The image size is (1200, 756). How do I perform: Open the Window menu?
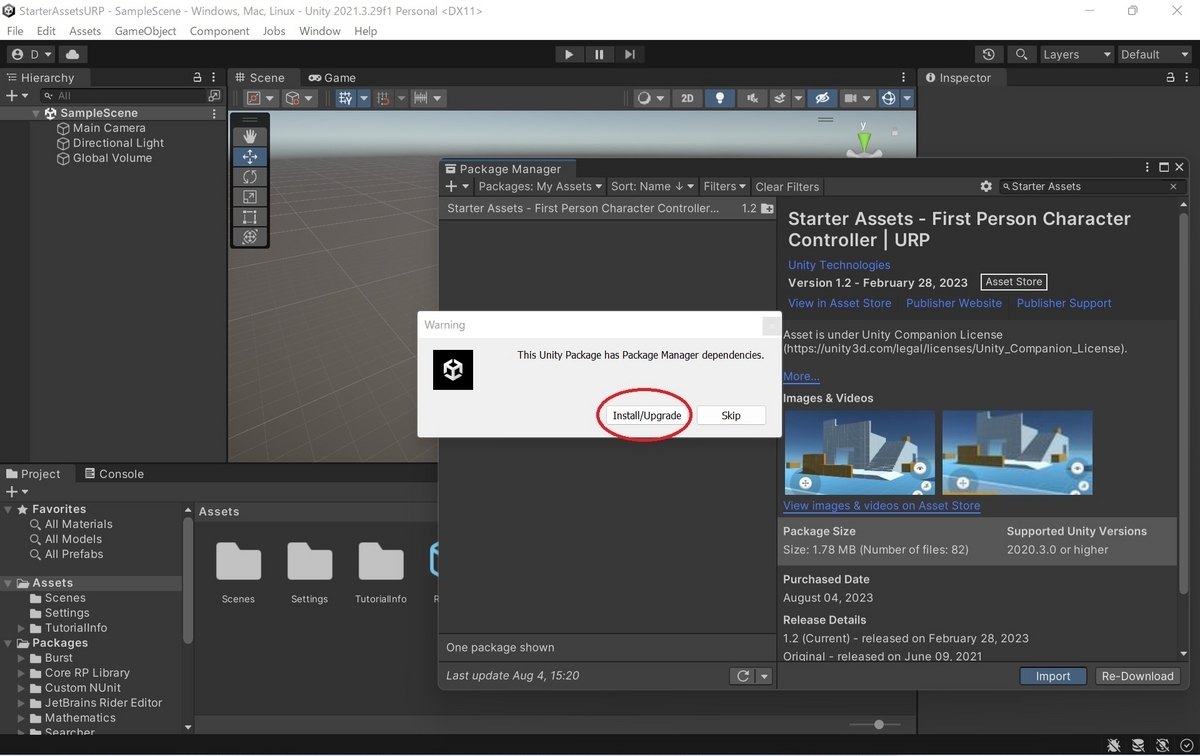click(319, 31)
